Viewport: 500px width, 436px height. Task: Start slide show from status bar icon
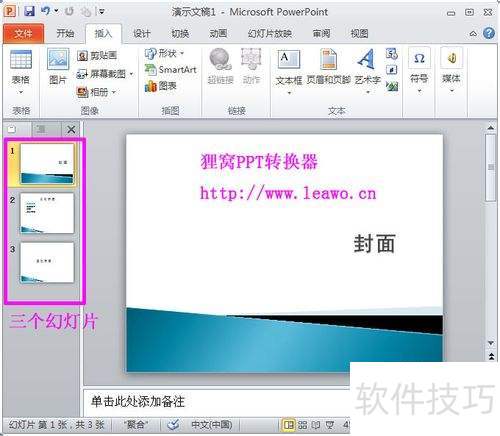330,425
